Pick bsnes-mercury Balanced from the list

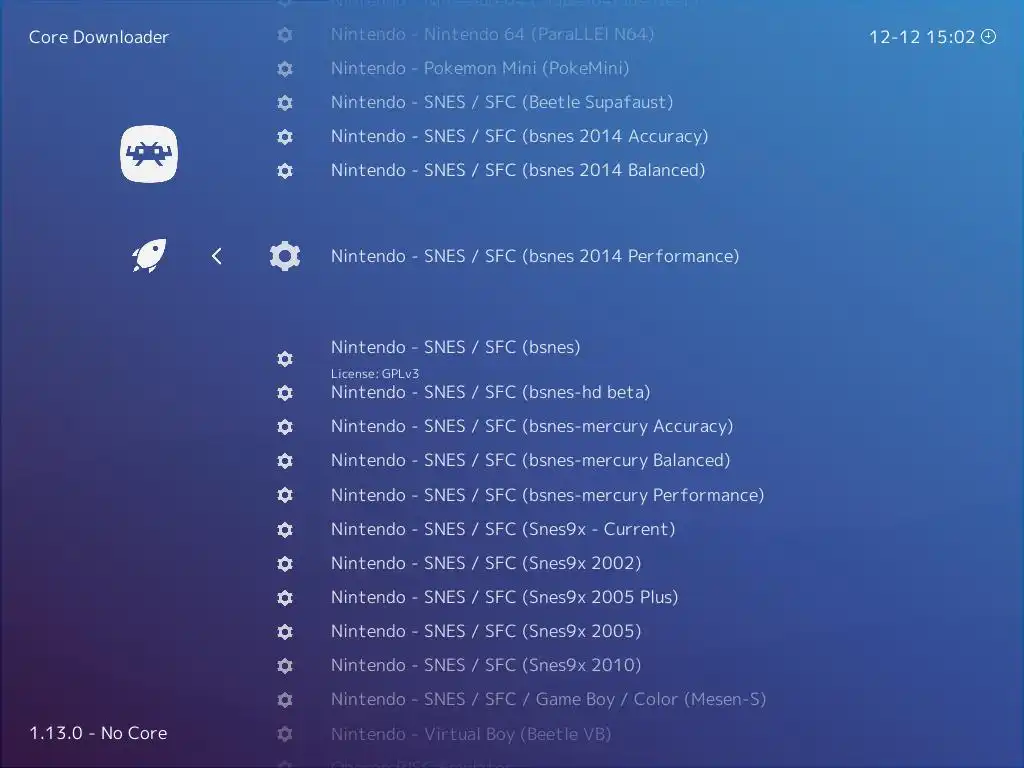click(530, 460)
